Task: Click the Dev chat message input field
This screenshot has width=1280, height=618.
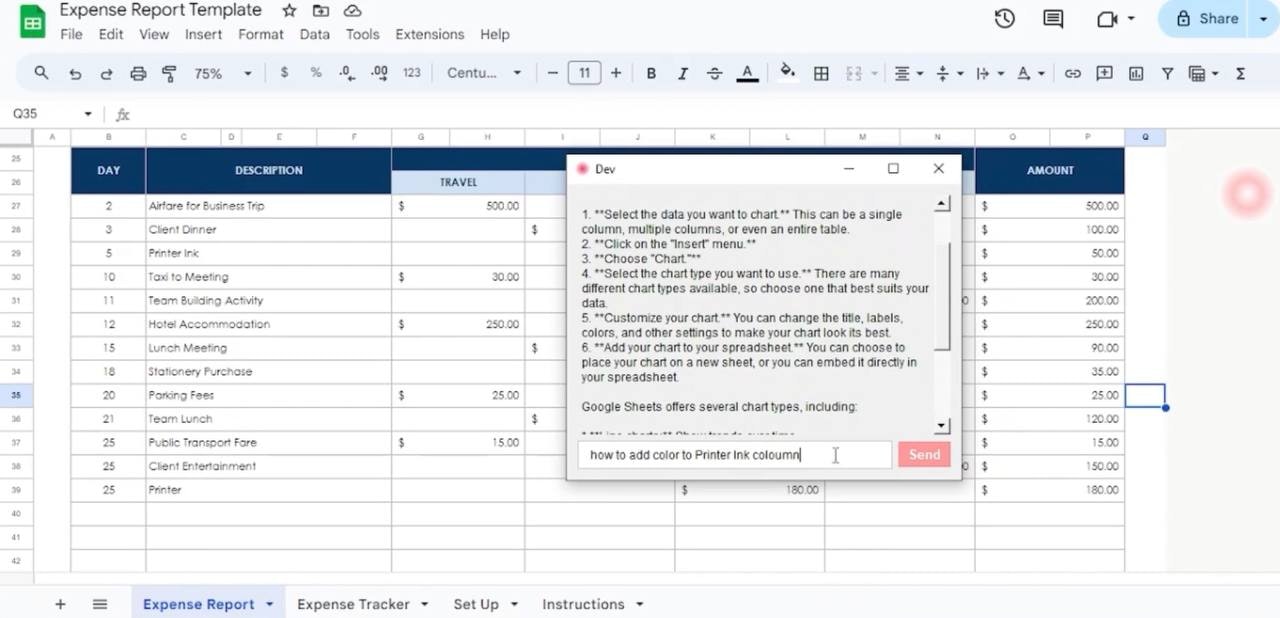Action: [735, 455]
